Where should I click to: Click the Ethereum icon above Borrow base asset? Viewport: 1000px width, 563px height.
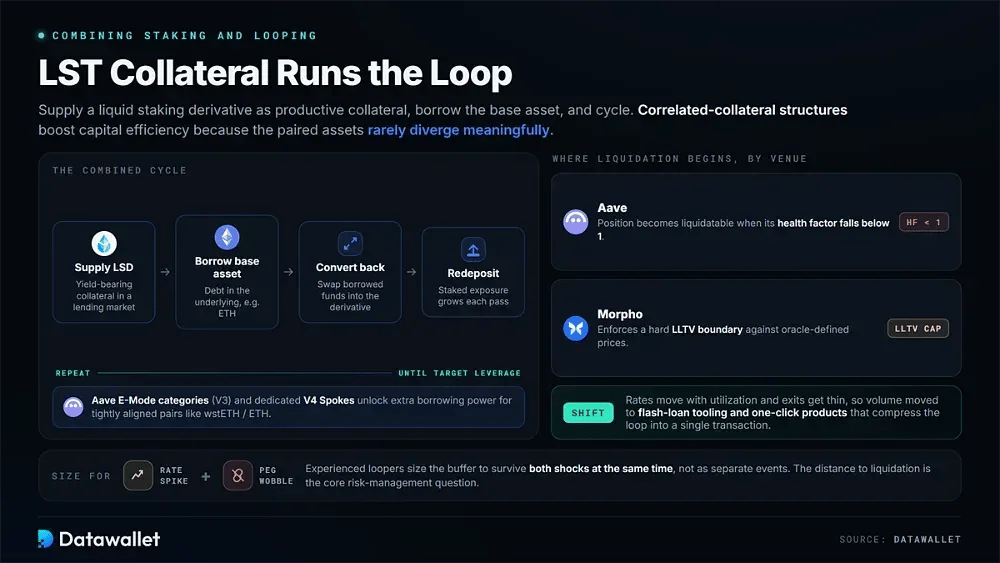(x=227, y=237)
